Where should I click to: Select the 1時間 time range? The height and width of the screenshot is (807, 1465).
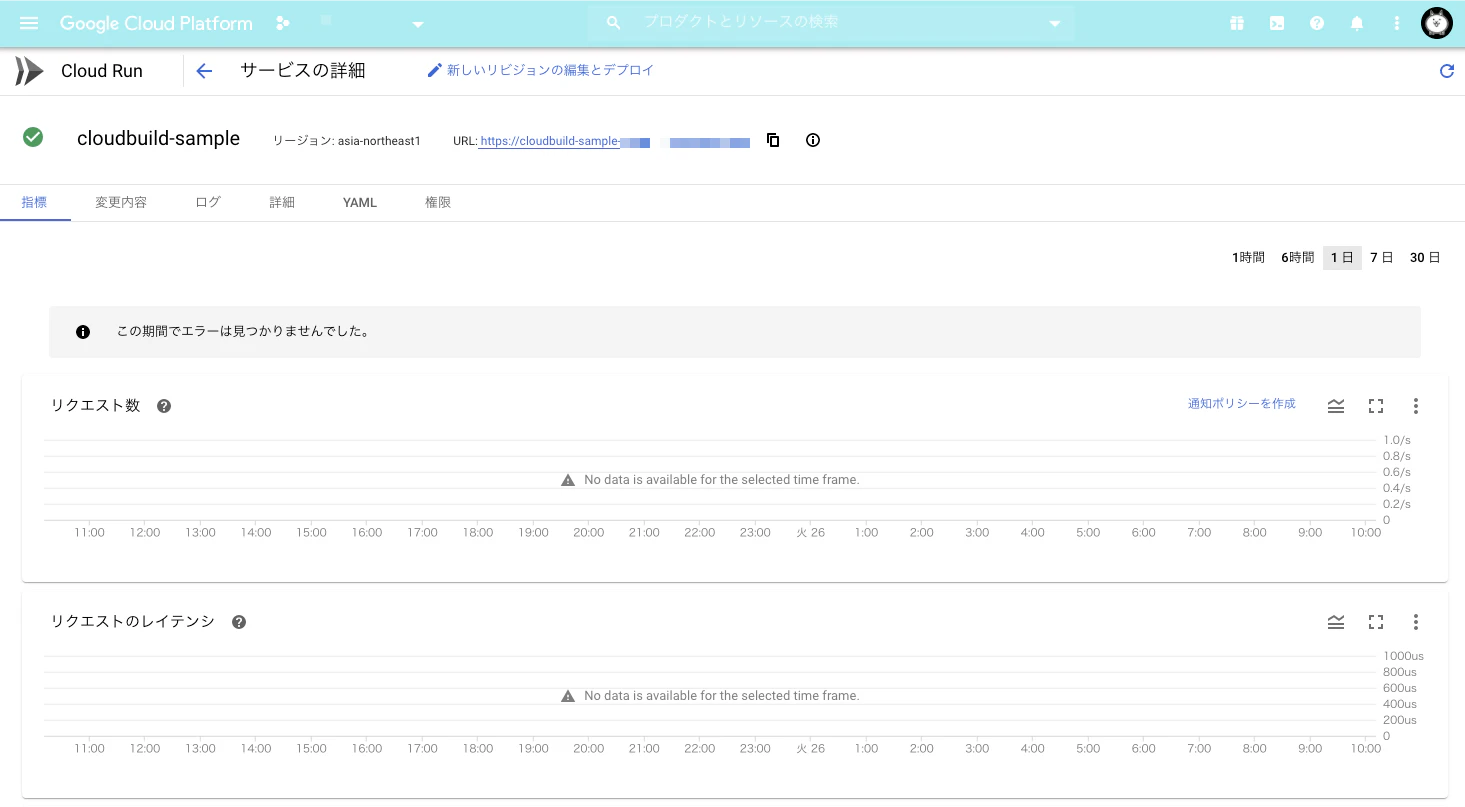[x=1248, y=258]
